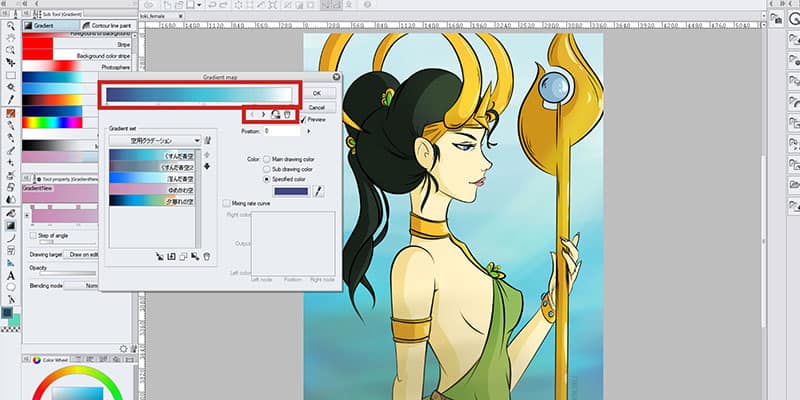This screenshot has height=400, width=800.
Task: Select the Frame border tool
Action: coord(10,251)
